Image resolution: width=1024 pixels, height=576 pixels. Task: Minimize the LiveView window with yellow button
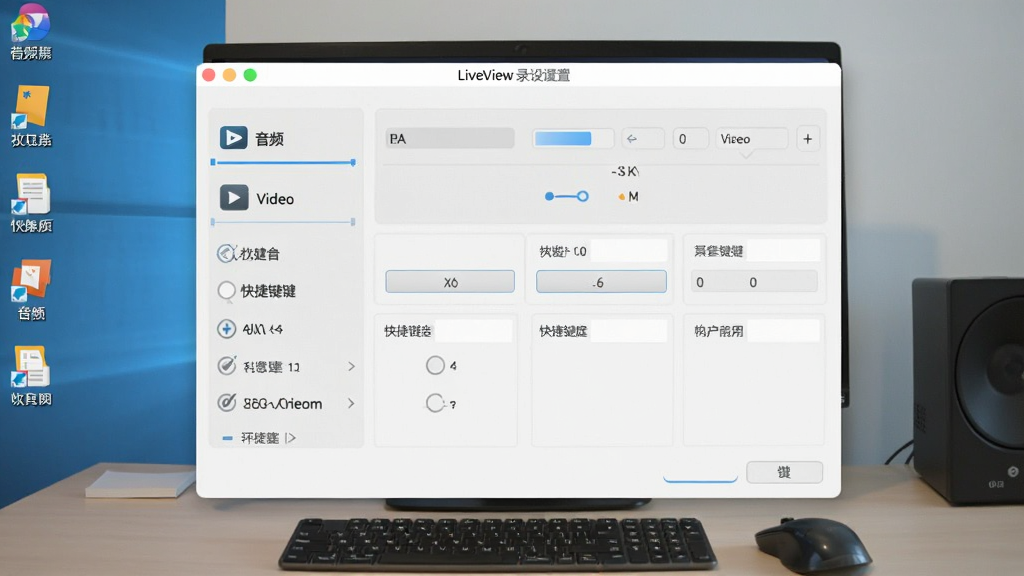pyautogui.click(x=229, y=75)
